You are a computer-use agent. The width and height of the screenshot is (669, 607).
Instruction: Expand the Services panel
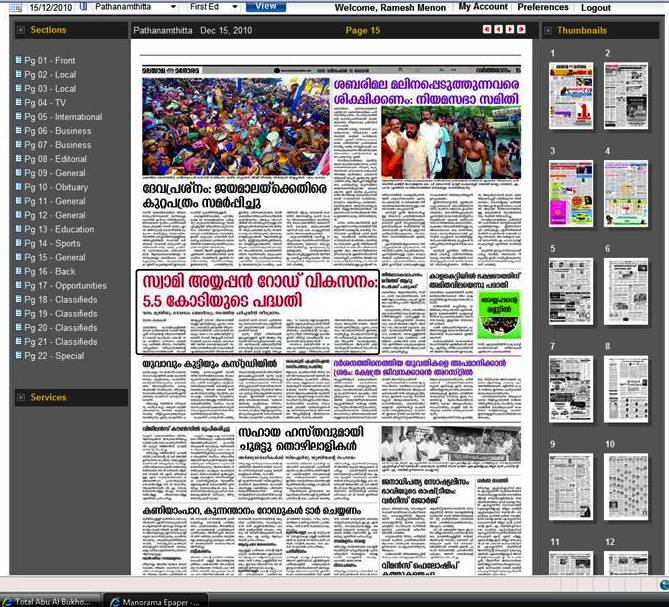pos(20,397)
